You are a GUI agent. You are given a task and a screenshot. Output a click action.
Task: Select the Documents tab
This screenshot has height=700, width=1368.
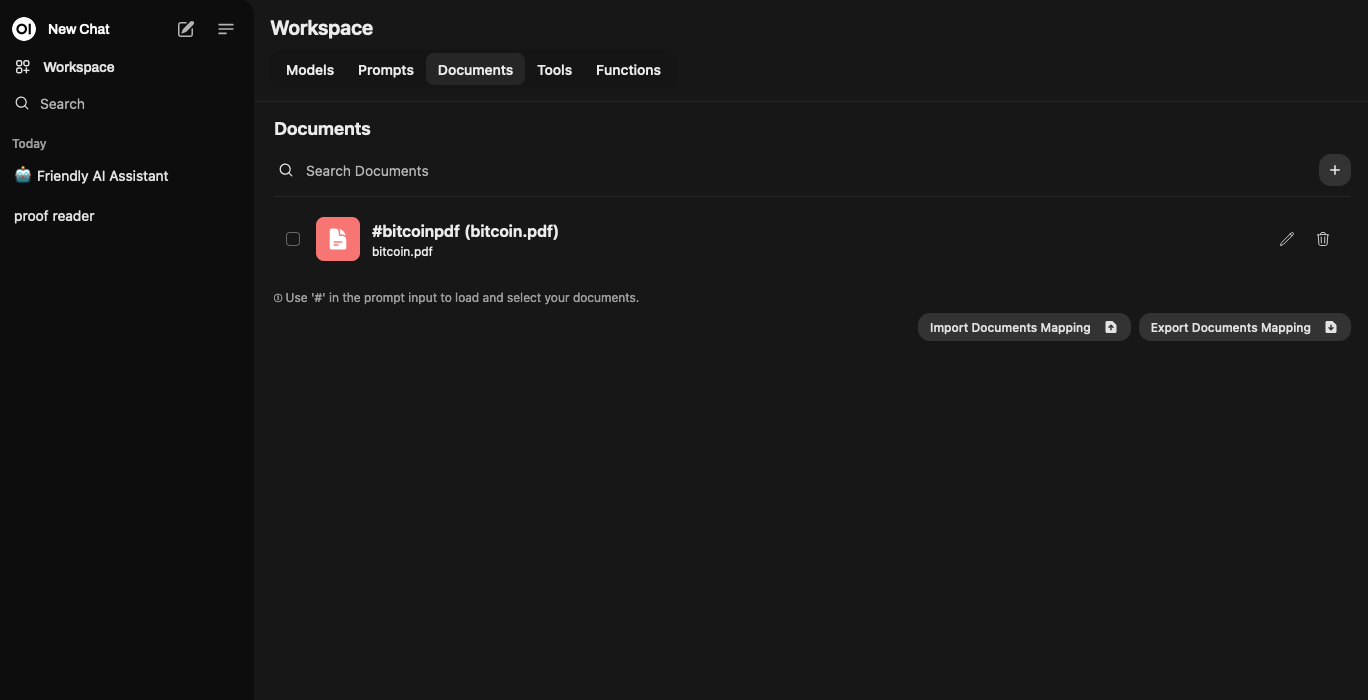pyautogui.click(x=475, y=70)
